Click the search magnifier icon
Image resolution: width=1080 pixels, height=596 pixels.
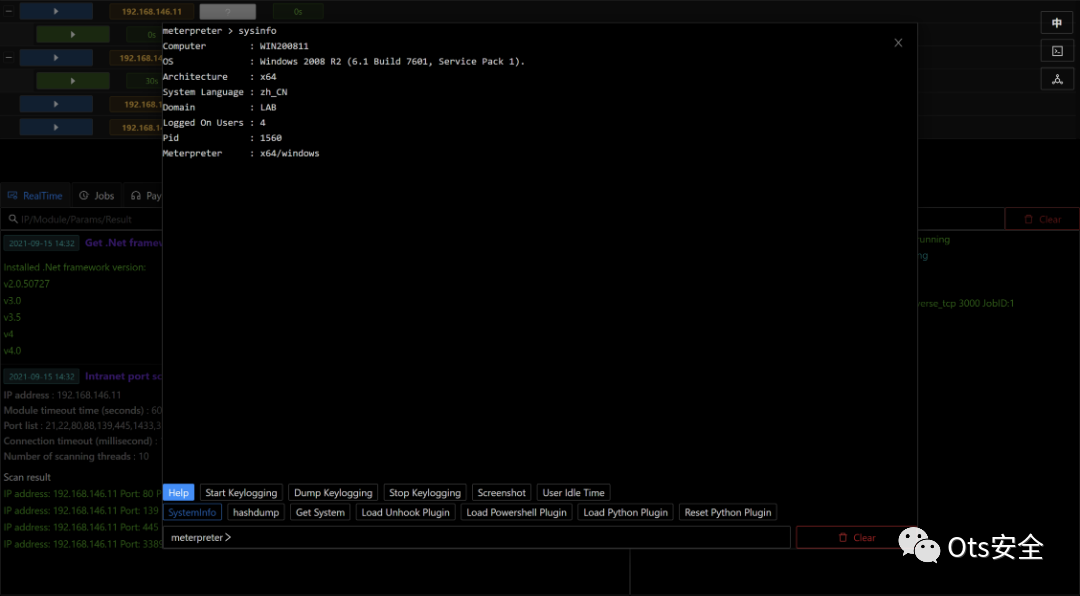point(12,219)
